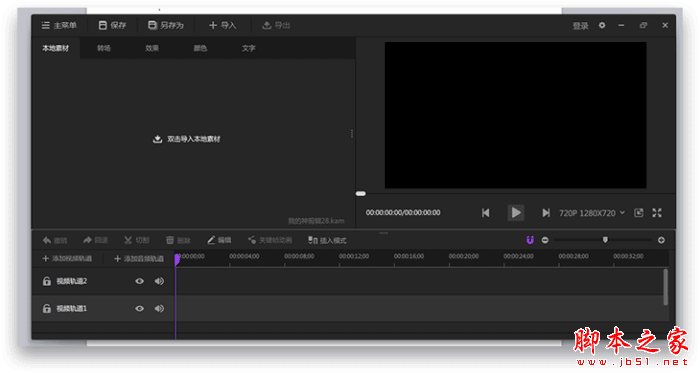Click the 00:00:04:00 mark on timeline ruler
The image size is (700, 373).
pyautogui.click(x=244, y=256)
